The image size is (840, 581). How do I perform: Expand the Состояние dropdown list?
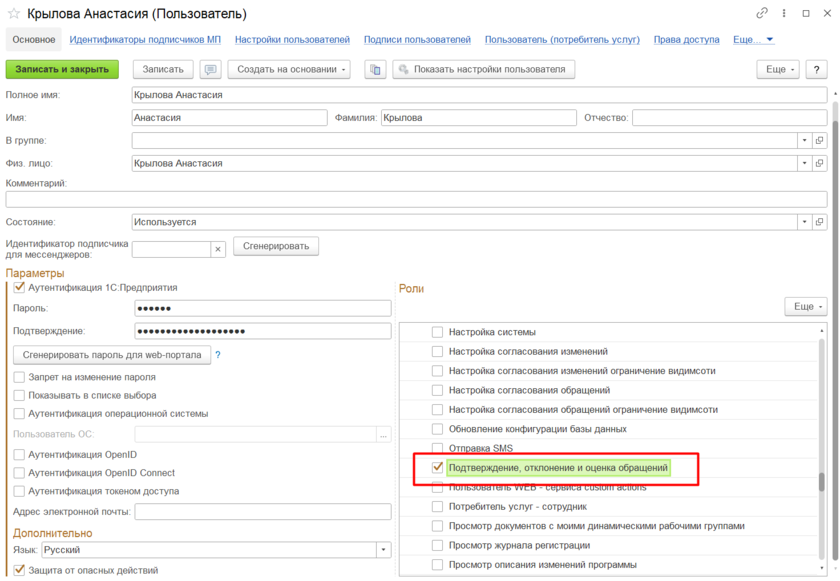(x=803, y=222)
